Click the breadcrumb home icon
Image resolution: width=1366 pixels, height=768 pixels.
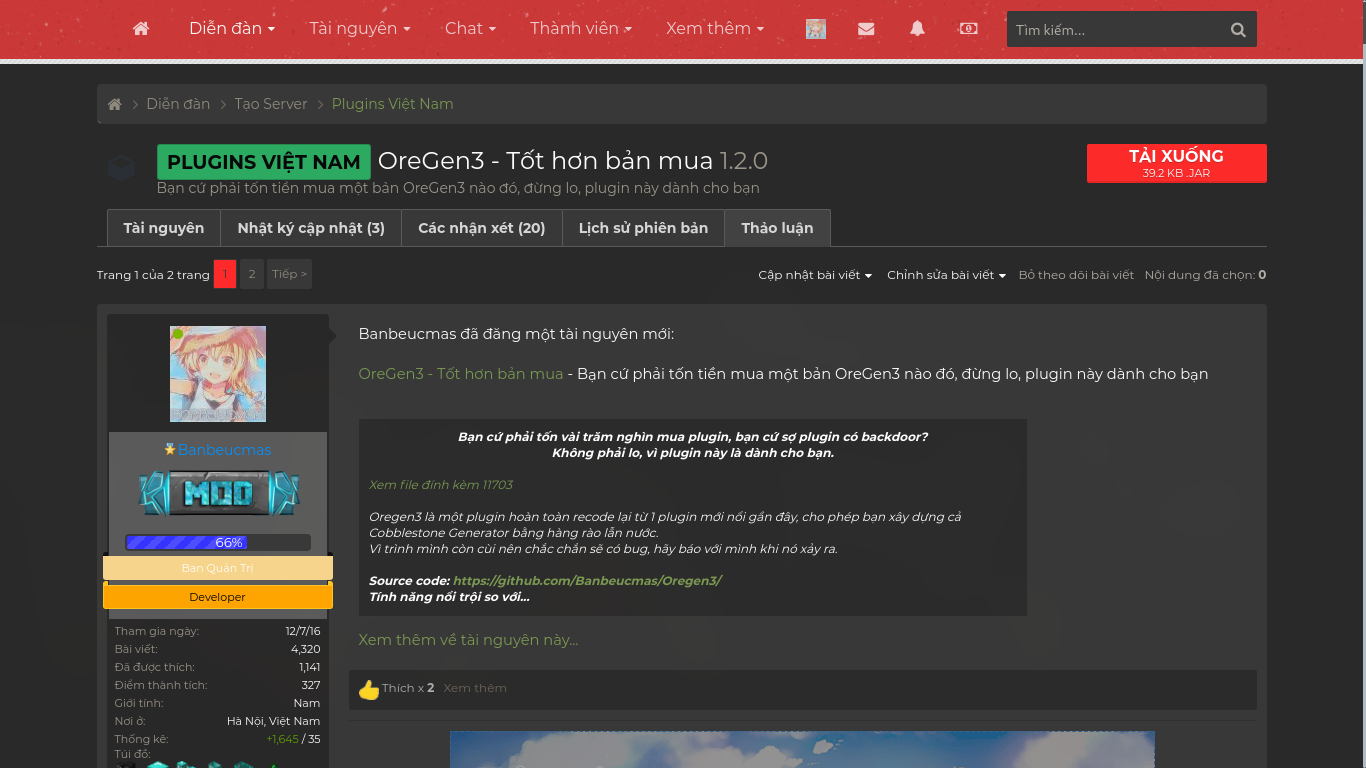(115, 104)
